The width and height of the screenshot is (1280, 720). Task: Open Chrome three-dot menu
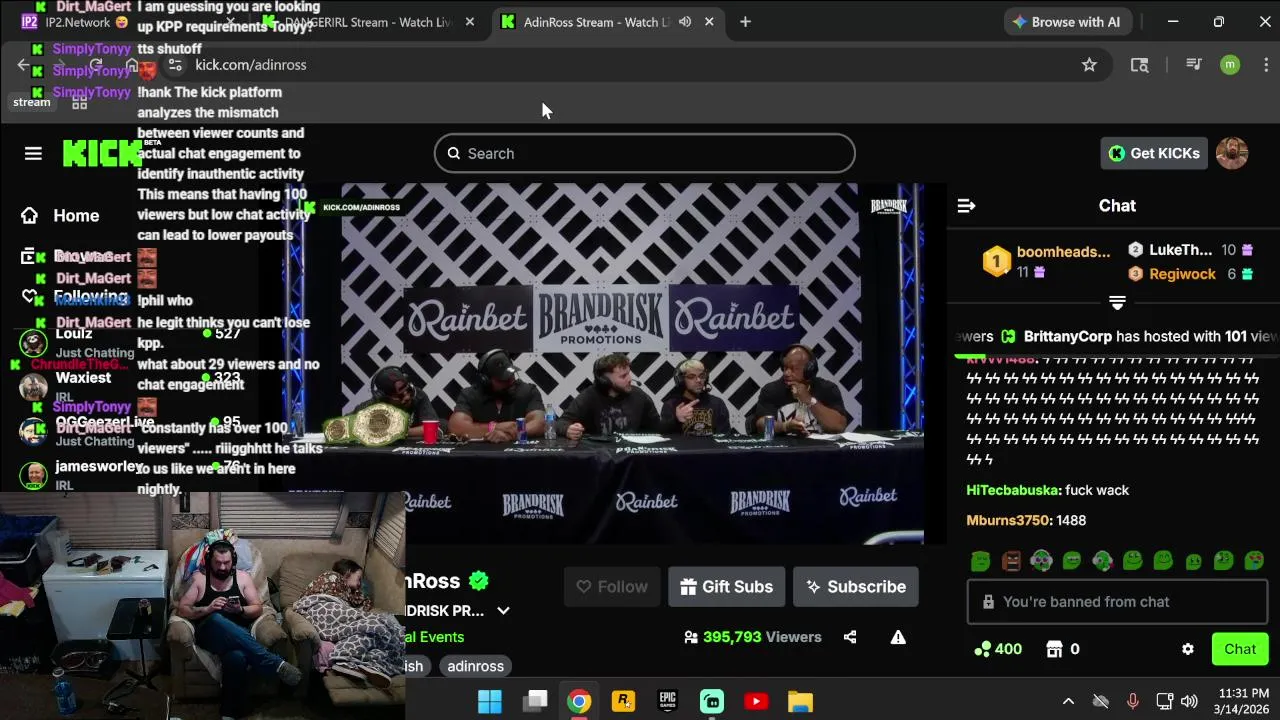click(x=1266, y=65)
